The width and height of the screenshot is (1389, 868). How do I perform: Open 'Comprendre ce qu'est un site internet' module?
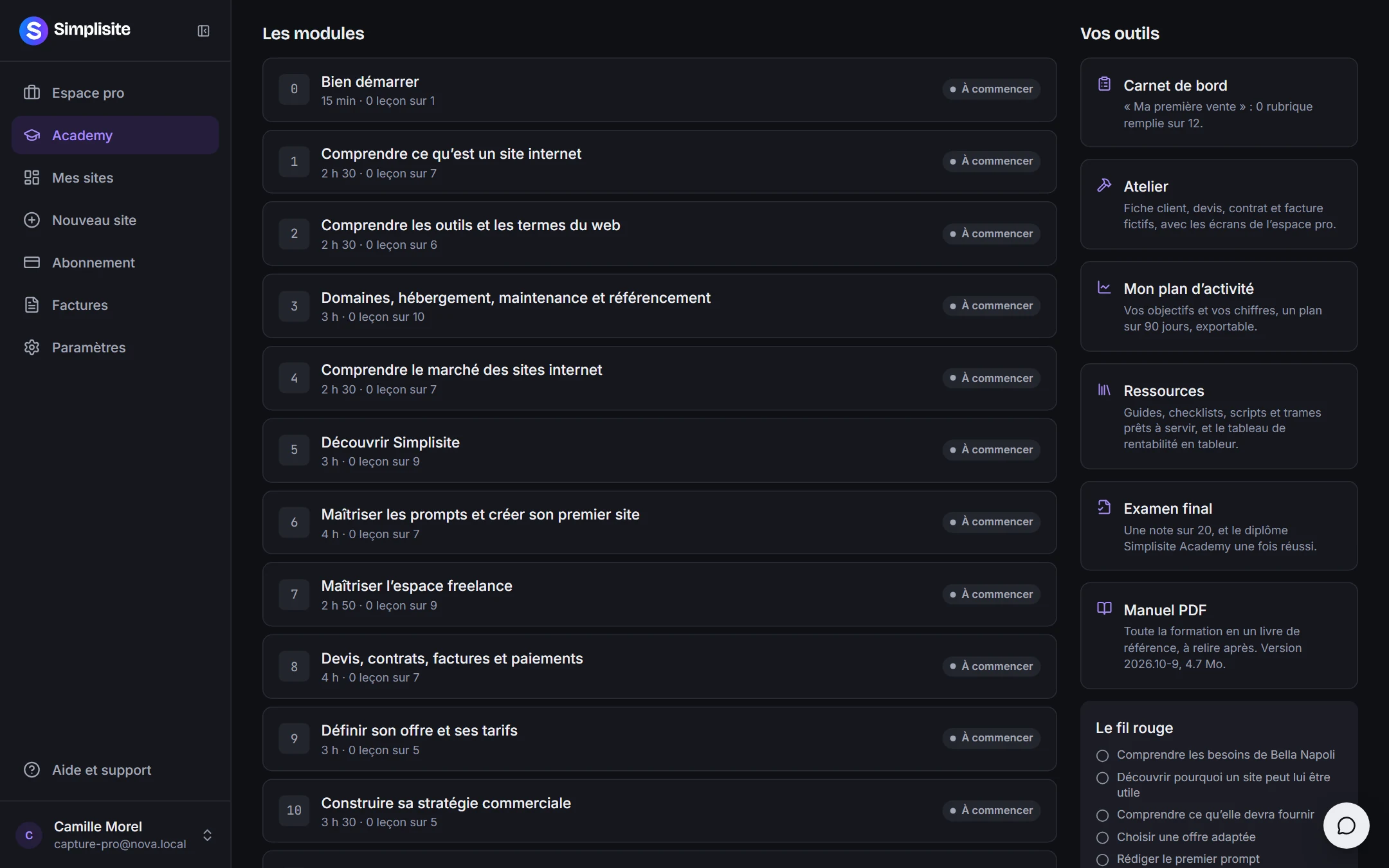pos(659,162)
